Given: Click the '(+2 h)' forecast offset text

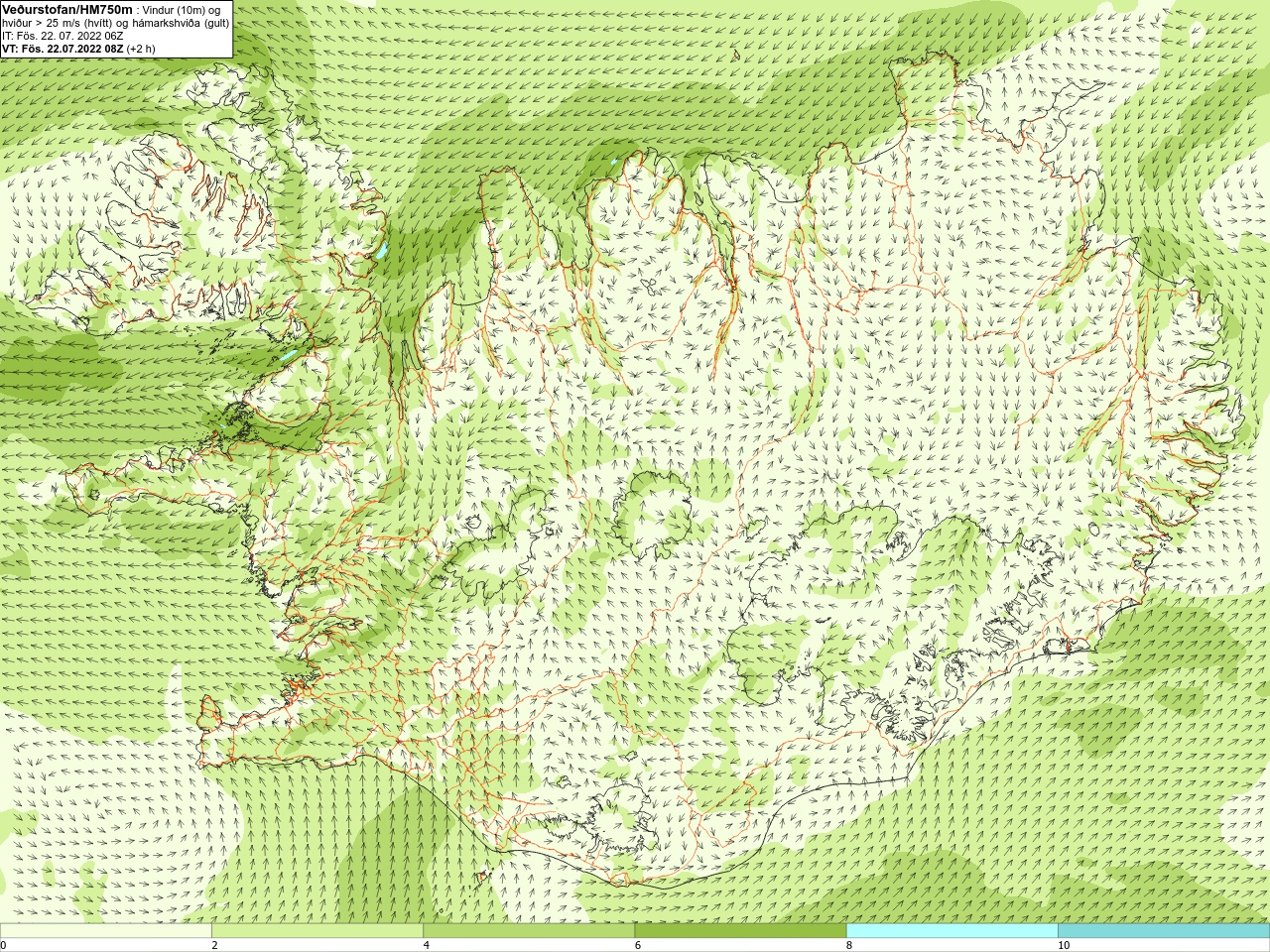Looking at the screenshot, I should coord(141,48).
